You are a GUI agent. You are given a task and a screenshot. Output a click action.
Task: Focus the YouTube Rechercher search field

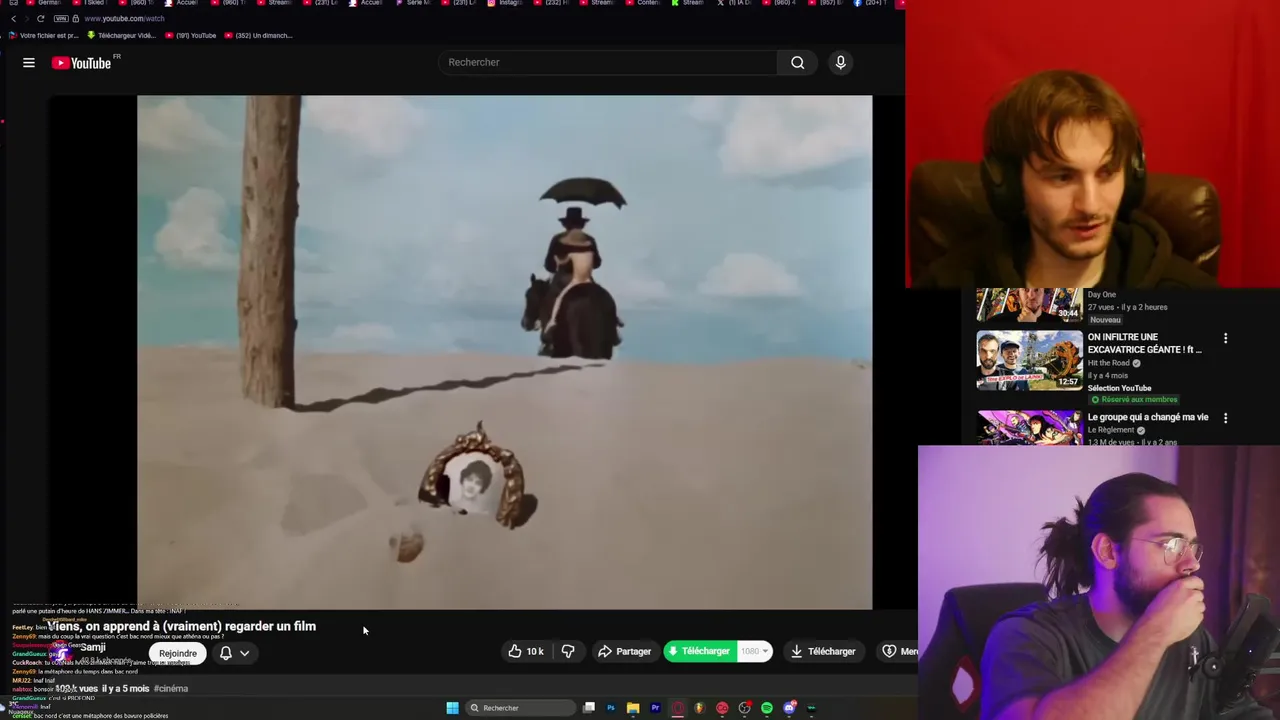[x=607, y=62]
